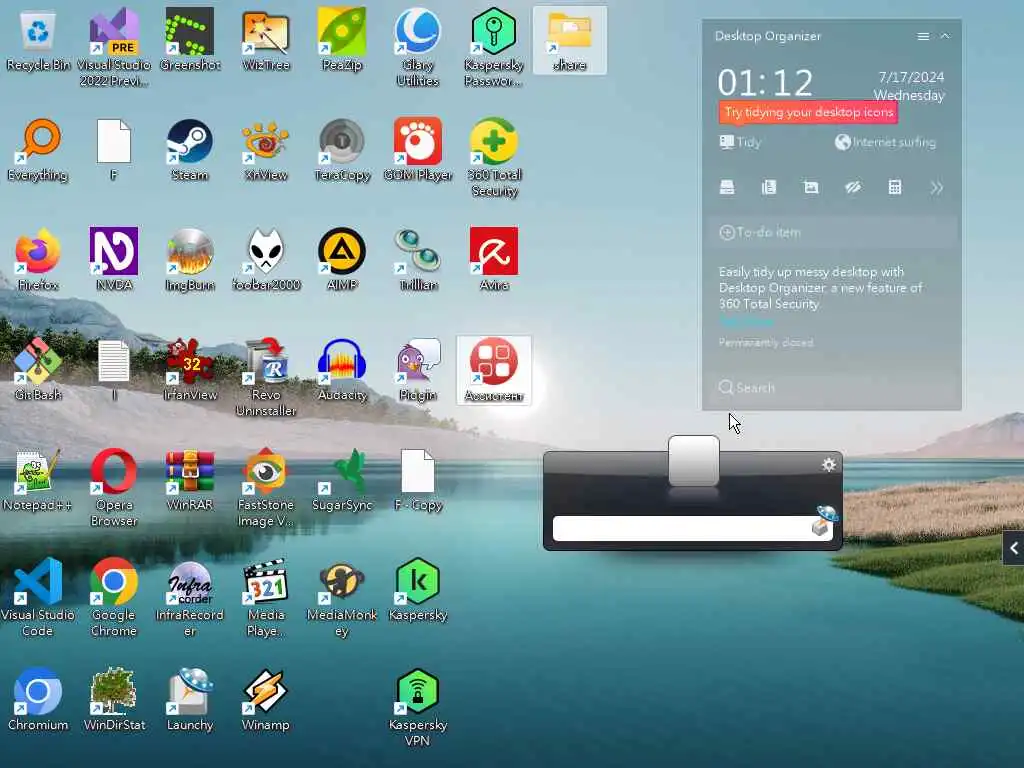Select the Google Chrome icon
This screenshot has width=1024, height=768.
[x=114, y=598]
